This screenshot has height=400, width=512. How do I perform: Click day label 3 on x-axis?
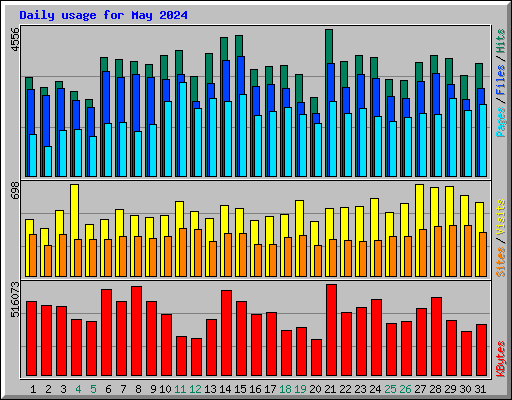pyautogui.click(x=63, y=389)
